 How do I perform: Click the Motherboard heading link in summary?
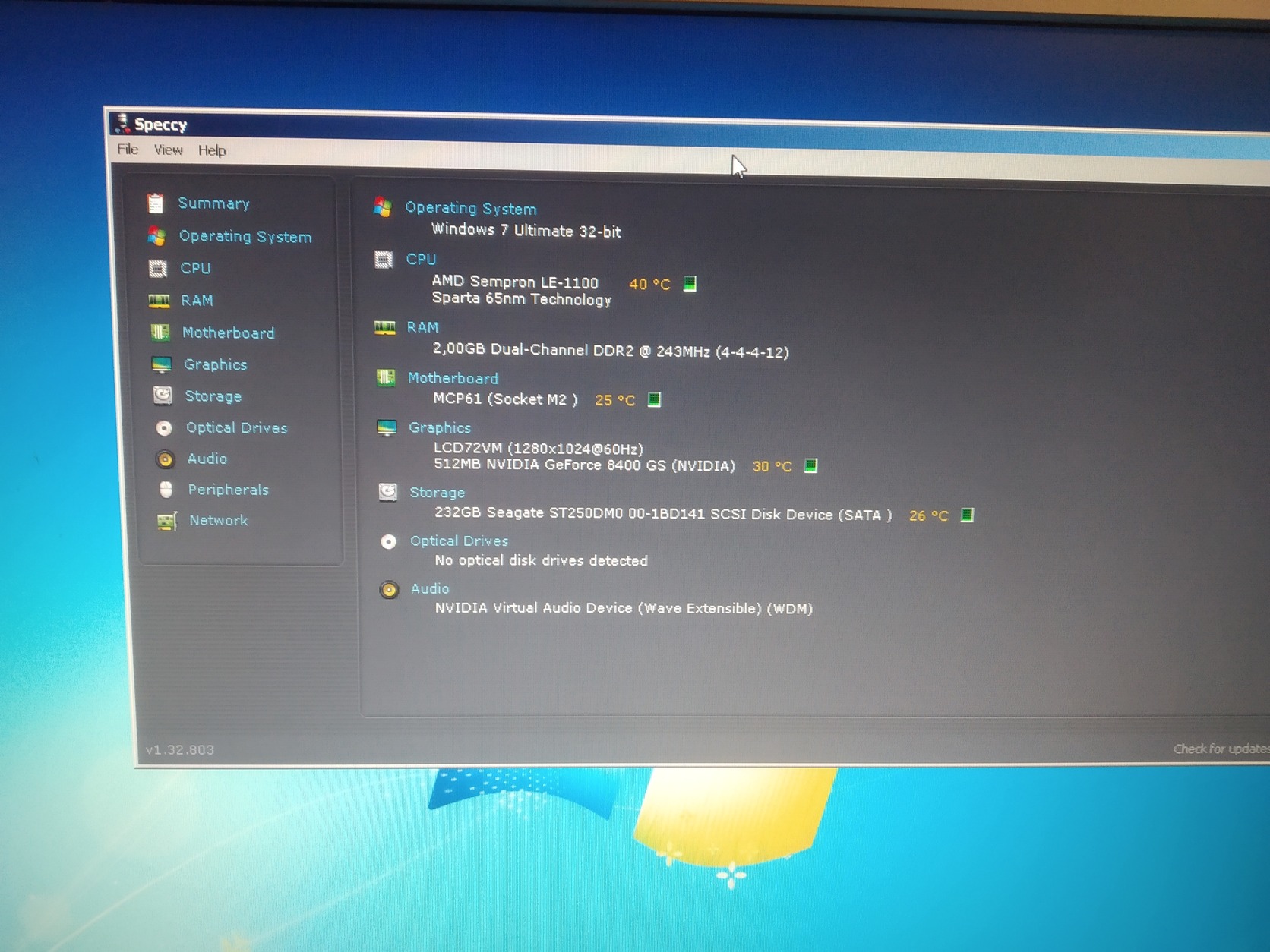[x=453, y=378]
